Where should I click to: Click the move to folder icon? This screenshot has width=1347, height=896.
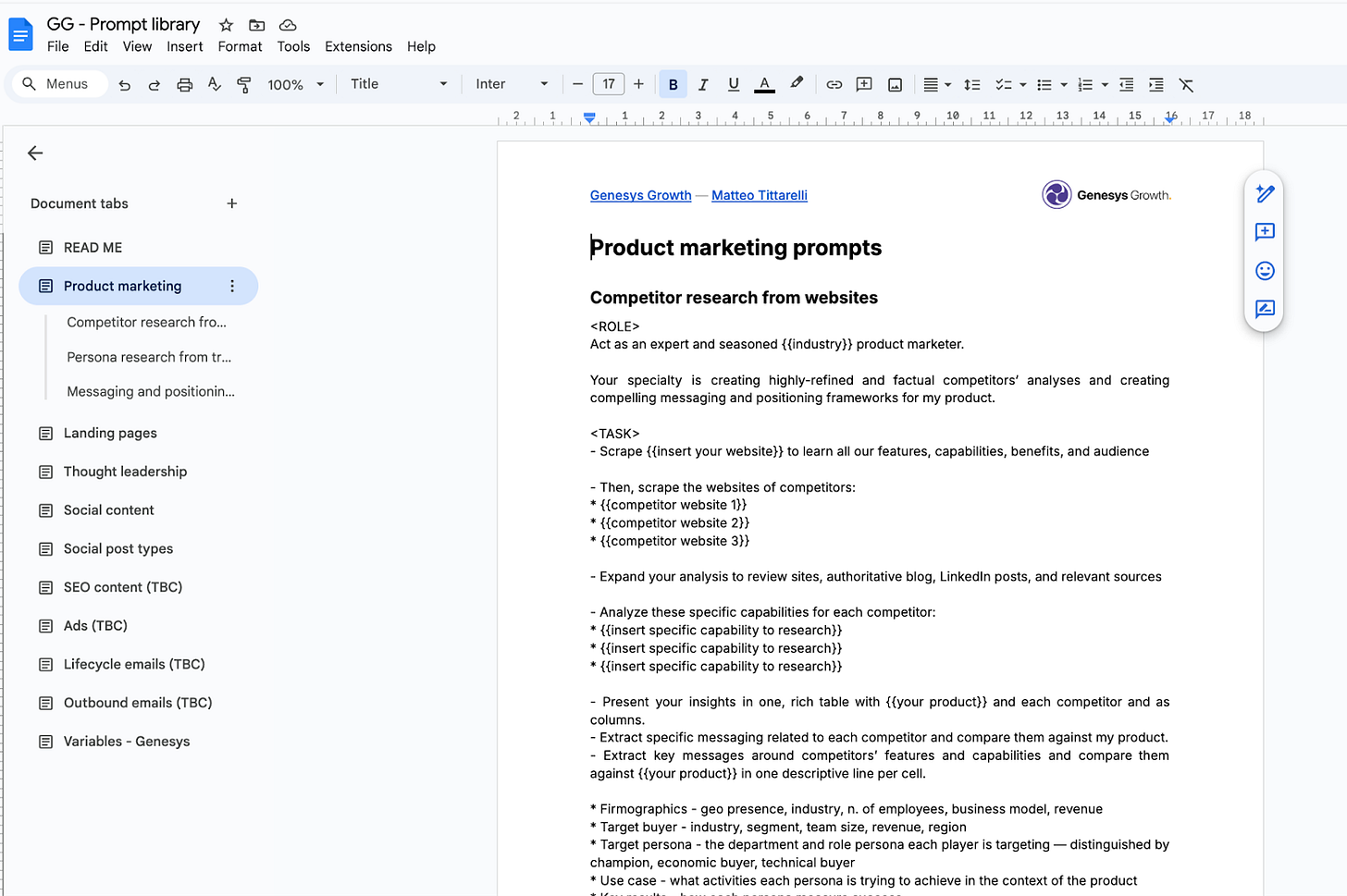point(257,25)
